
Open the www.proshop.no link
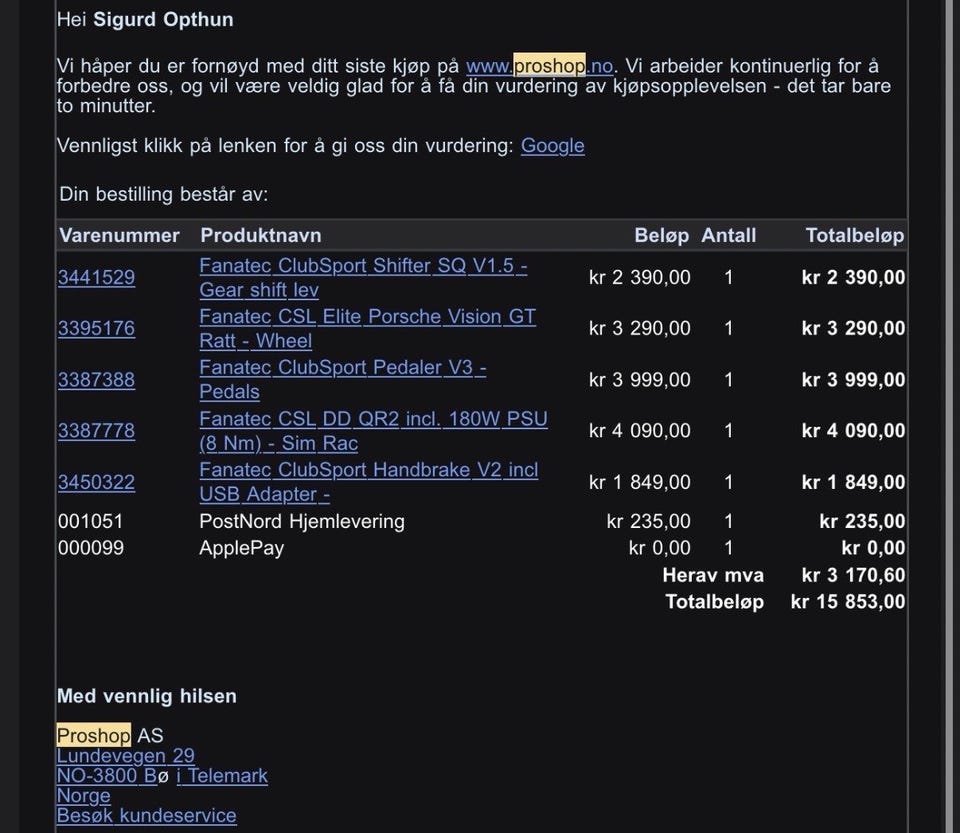click(x=539, y=65)
